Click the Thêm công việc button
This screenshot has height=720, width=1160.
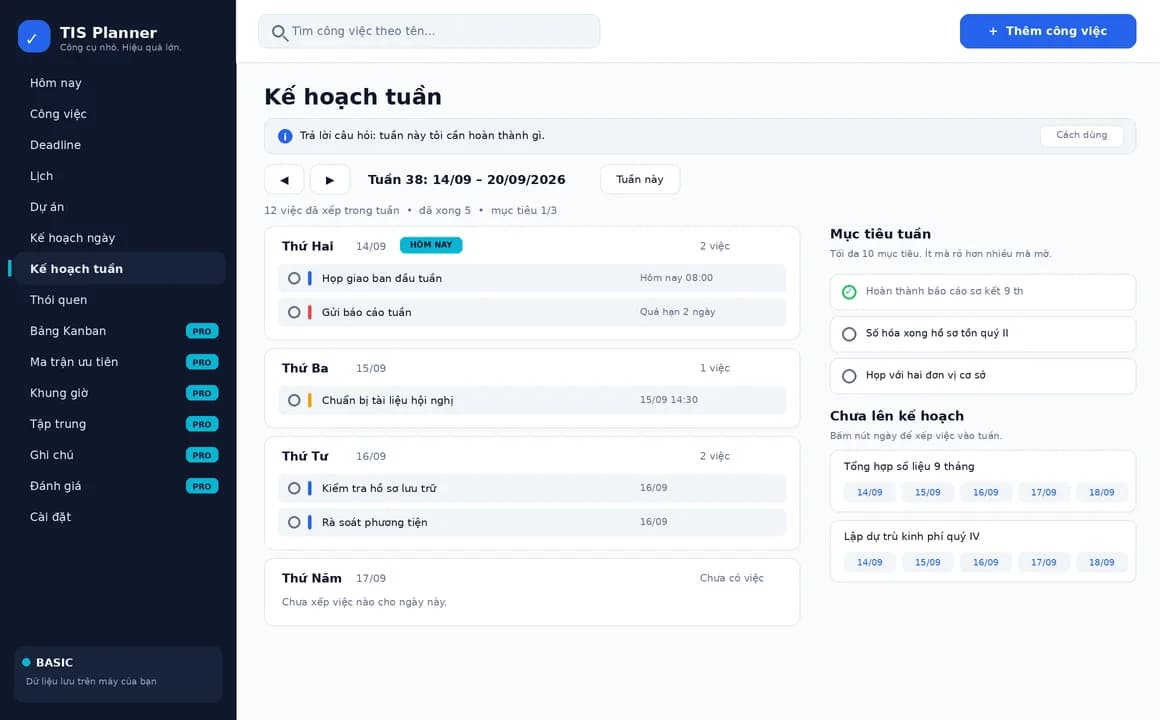(x=1048, y=31)
